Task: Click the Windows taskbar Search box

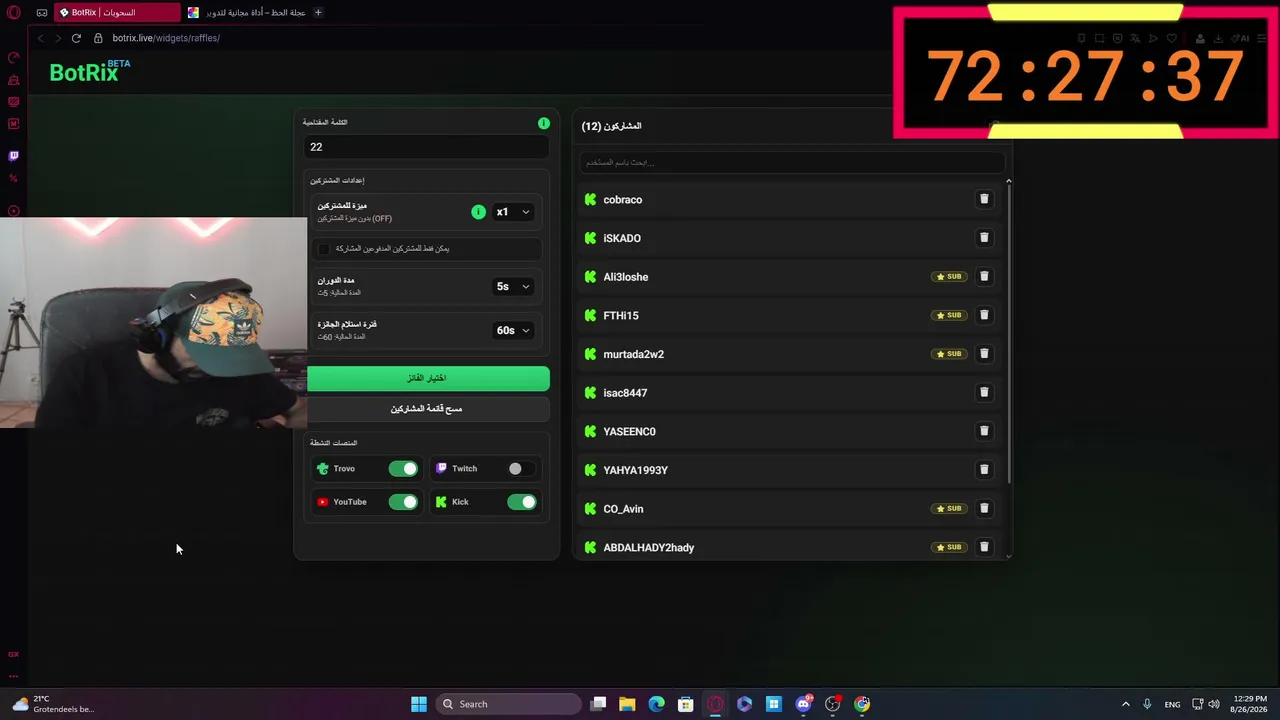Action: (x=508, y=704)
